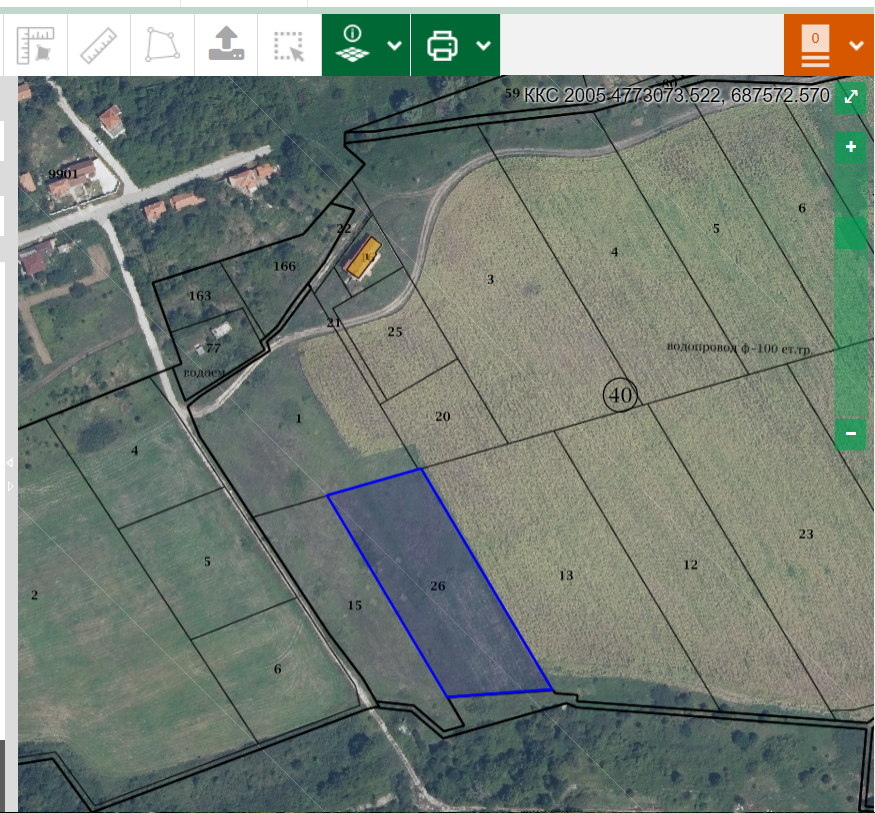Zoom out with the minus button
Screen dimensions: 875x813
point(851,433)
